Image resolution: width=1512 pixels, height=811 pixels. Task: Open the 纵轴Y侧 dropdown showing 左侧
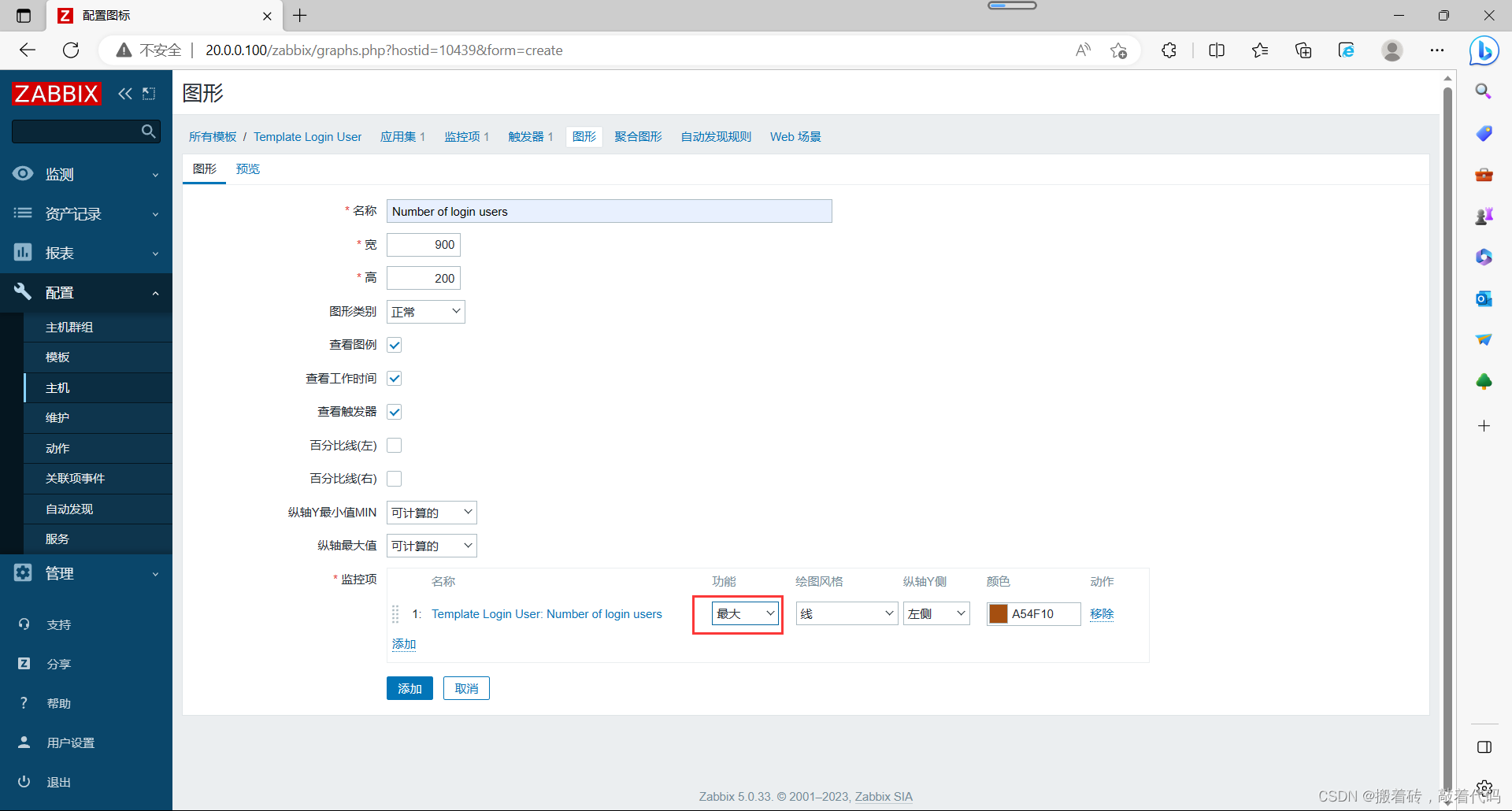click(x=936, y=613)
